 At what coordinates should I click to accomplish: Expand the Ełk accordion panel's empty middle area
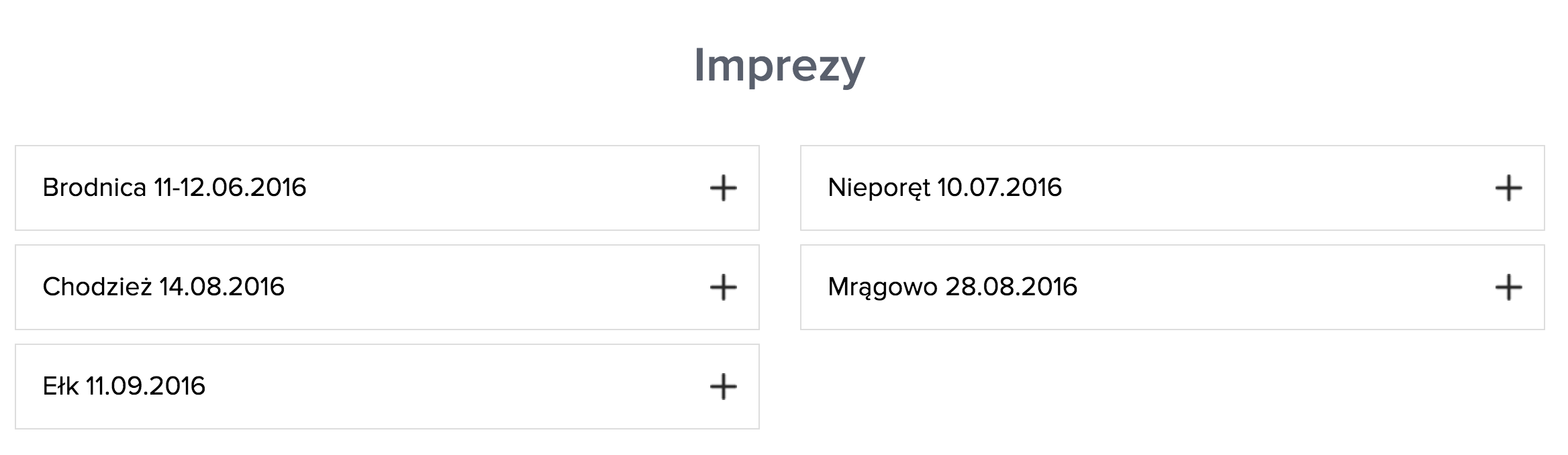tap(456, 387)
